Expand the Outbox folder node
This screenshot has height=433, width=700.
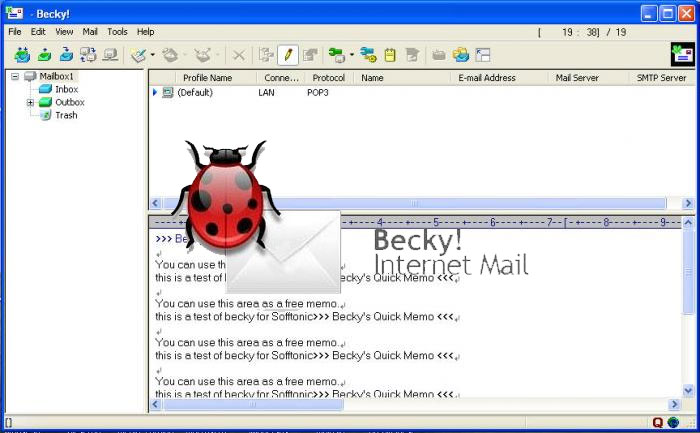30,102
